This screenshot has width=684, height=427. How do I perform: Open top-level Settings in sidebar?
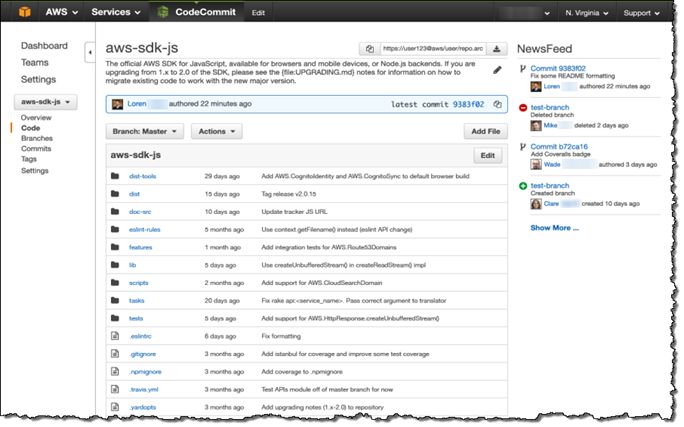pyautogui.click(x=38, y=79)
